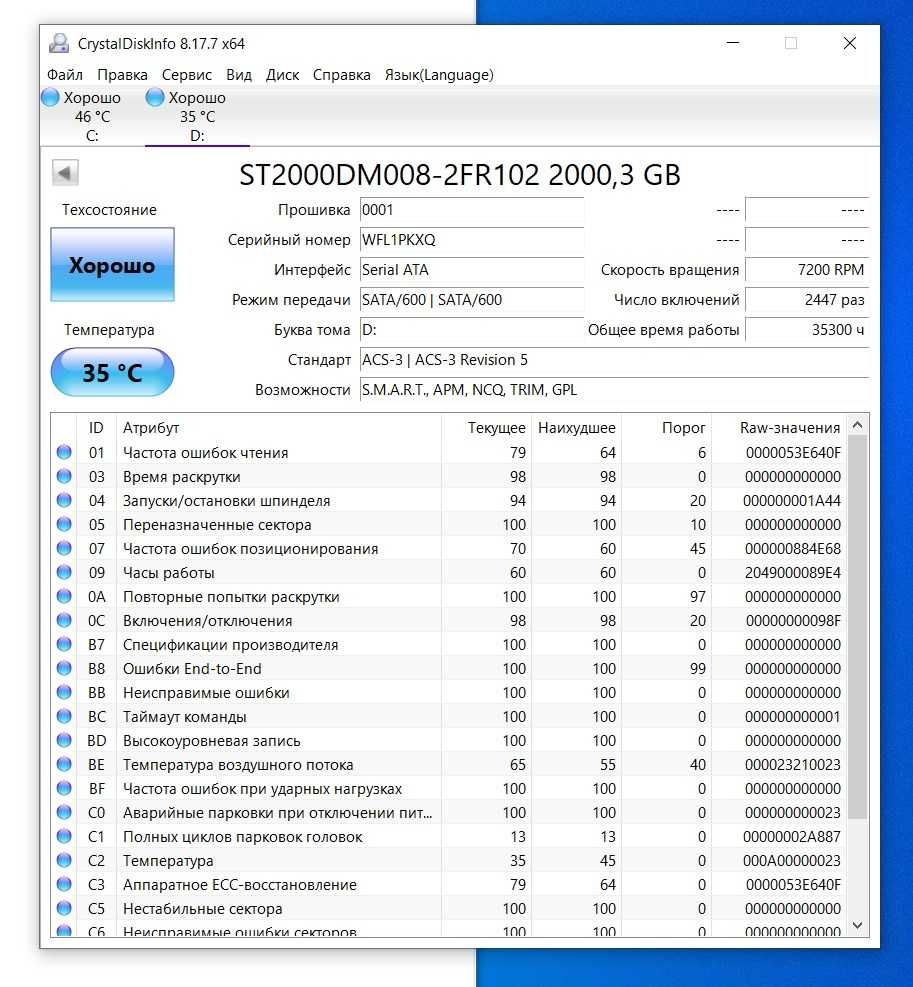Click status orb for attribute BF row
Viewport: 913px width, 987px height.
[x=64, y=787]
